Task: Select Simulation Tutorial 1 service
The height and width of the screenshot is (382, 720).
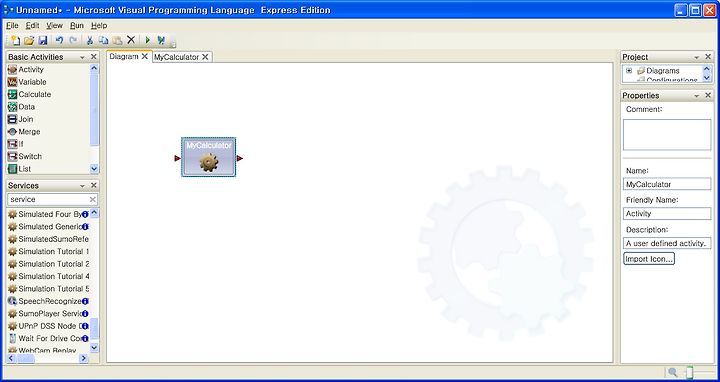Action: coord(49,252)
